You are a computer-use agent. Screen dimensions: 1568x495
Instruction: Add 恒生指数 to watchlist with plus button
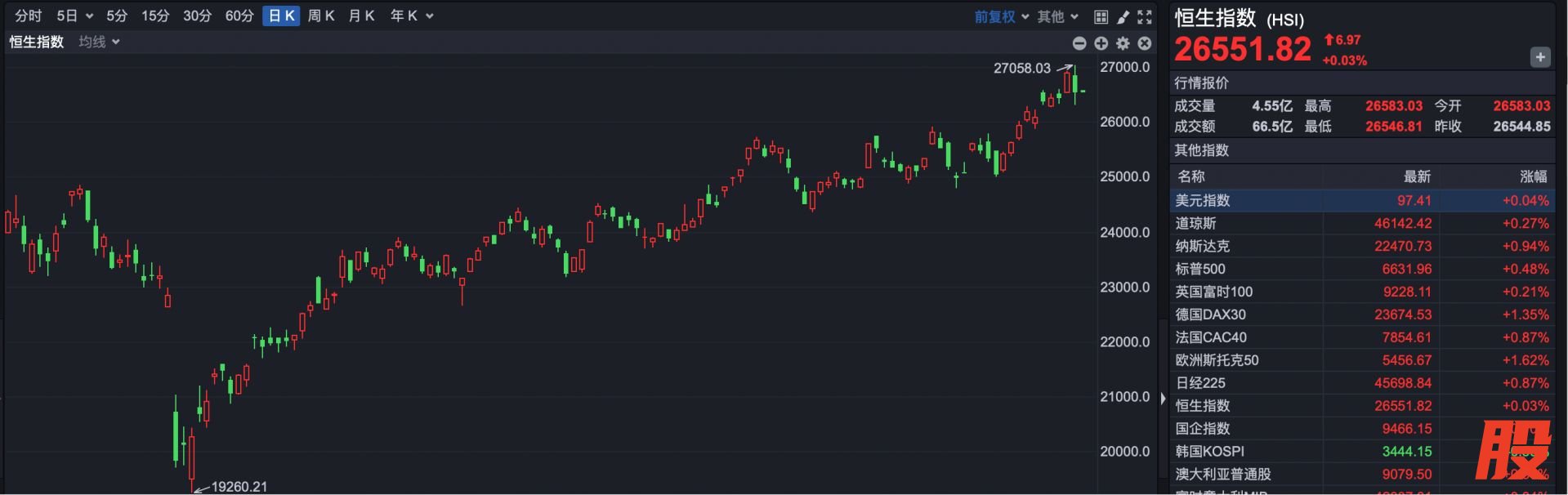pos(1539,57)
